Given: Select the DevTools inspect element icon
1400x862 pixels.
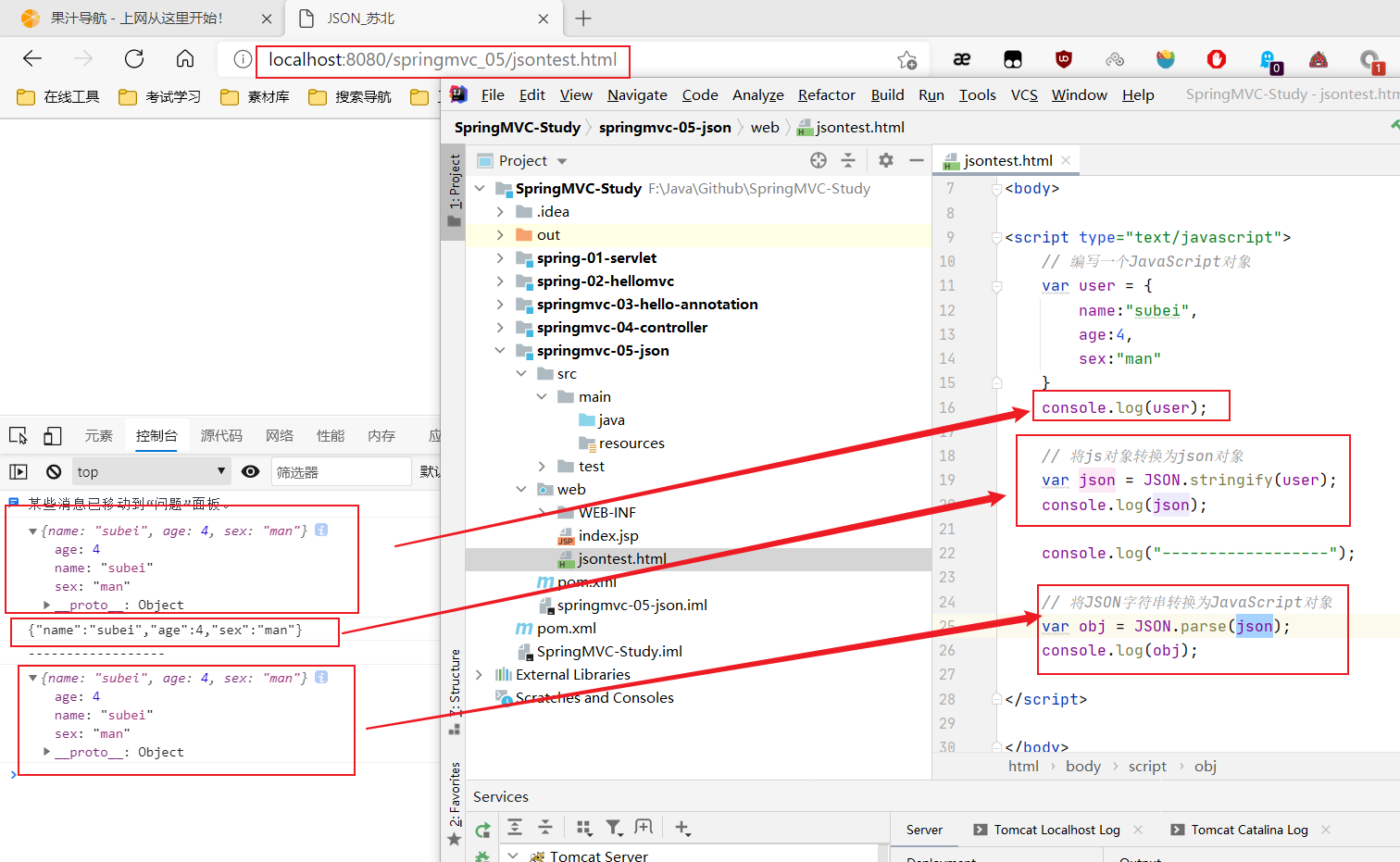Looking at the screenshot, I should (x=19, y=435).
